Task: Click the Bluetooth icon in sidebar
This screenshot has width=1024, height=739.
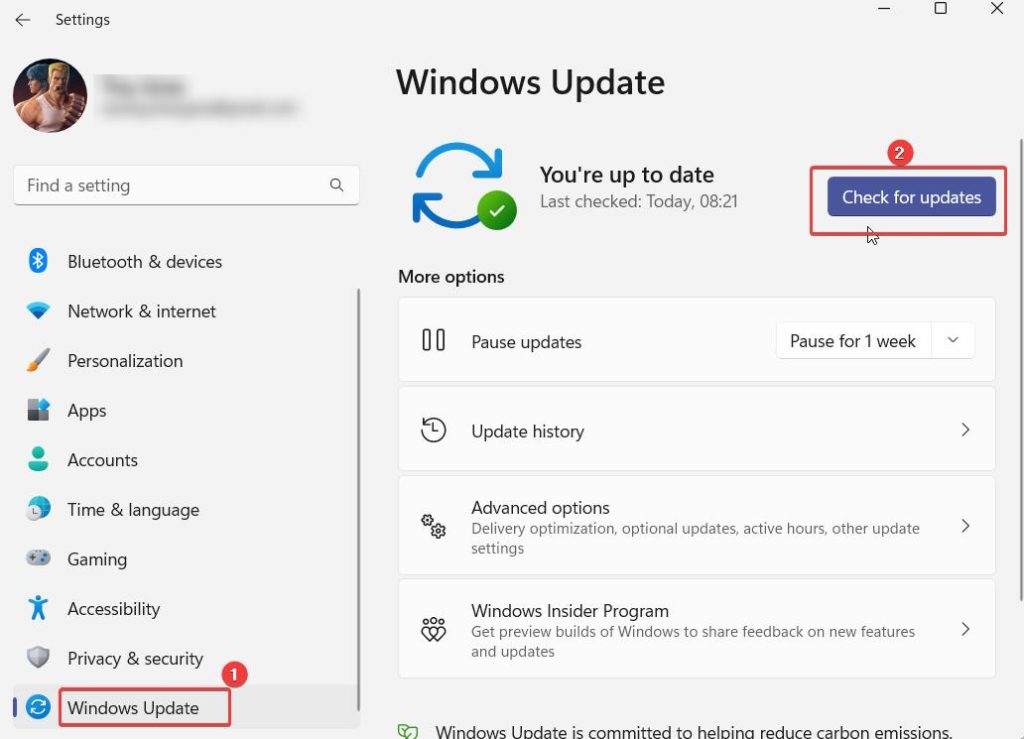Action: click(x=38, y=261)
